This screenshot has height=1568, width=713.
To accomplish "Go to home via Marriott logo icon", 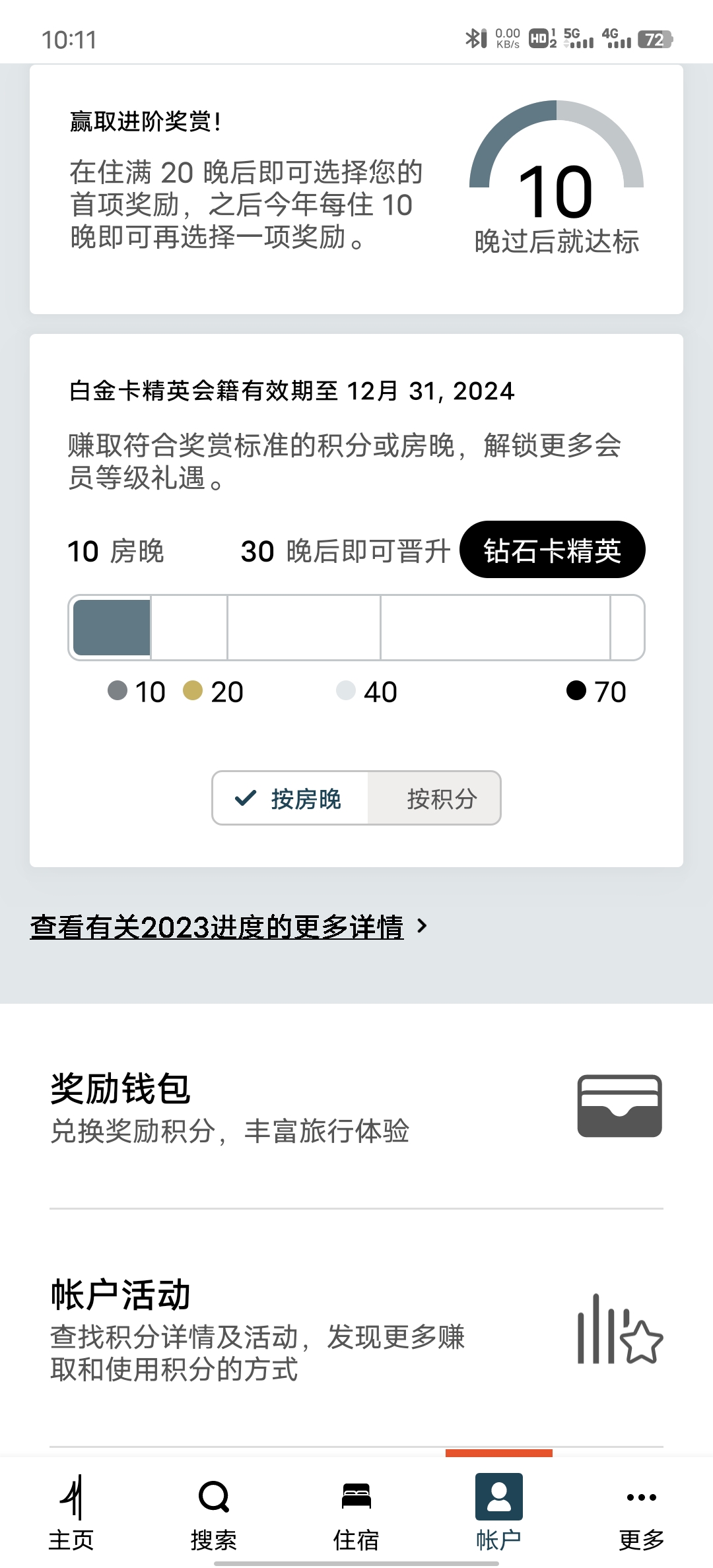I will (71, 1497).
